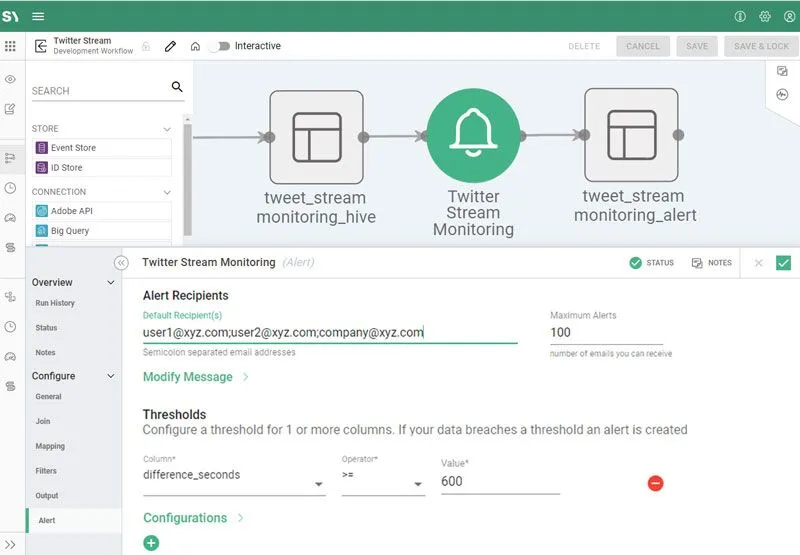Expand Modify Message section
800x555 pixels.
[x=196, y=377]
